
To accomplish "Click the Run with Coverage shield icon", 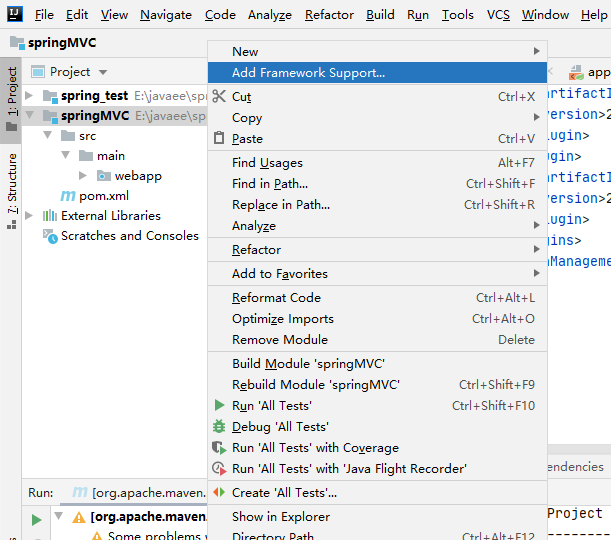I will (x=219, y=447).
